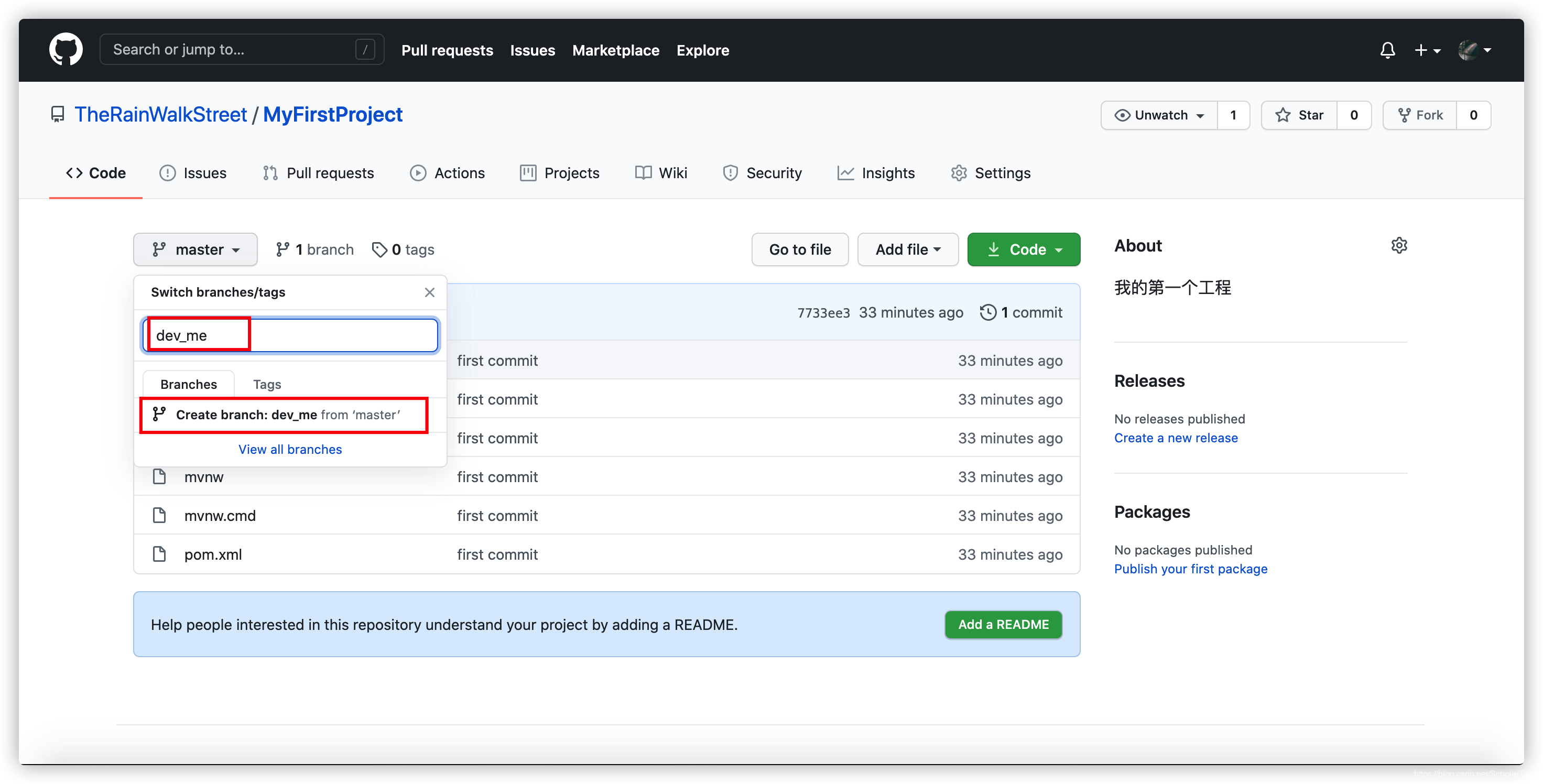Click the file icon beside pom.xml
The height and width of the screenshot is (784, 1543).
[x=159, y=554]
